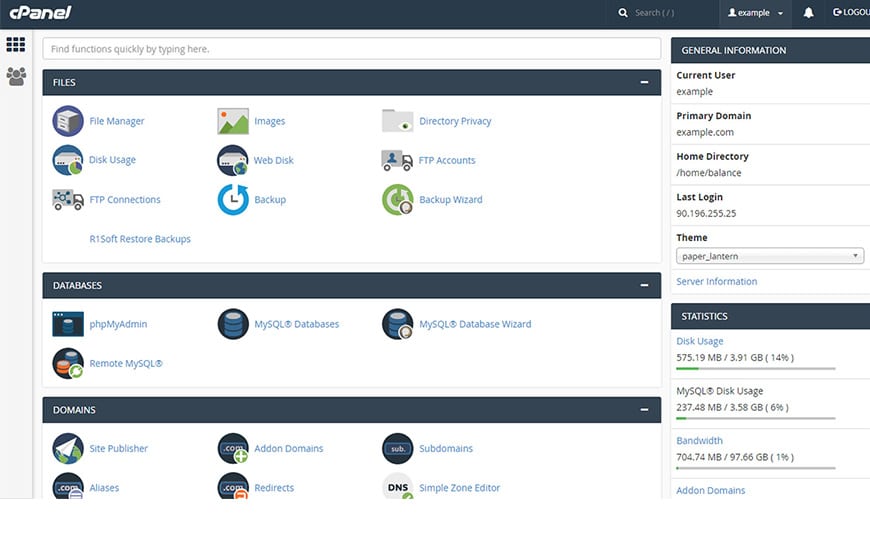Open the File Manager icon
Viewport: 870px width, 539px height.
click(68, 121)
